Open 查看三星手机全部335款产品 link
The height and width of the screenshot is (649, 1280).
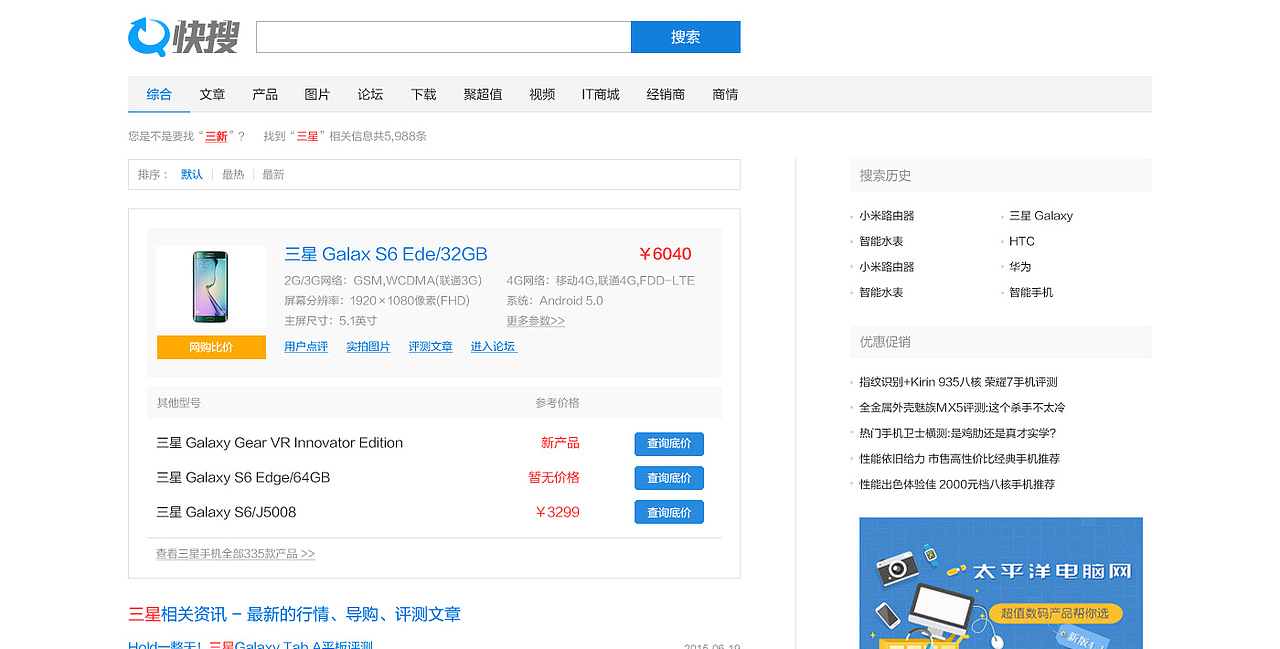[235, 554]
